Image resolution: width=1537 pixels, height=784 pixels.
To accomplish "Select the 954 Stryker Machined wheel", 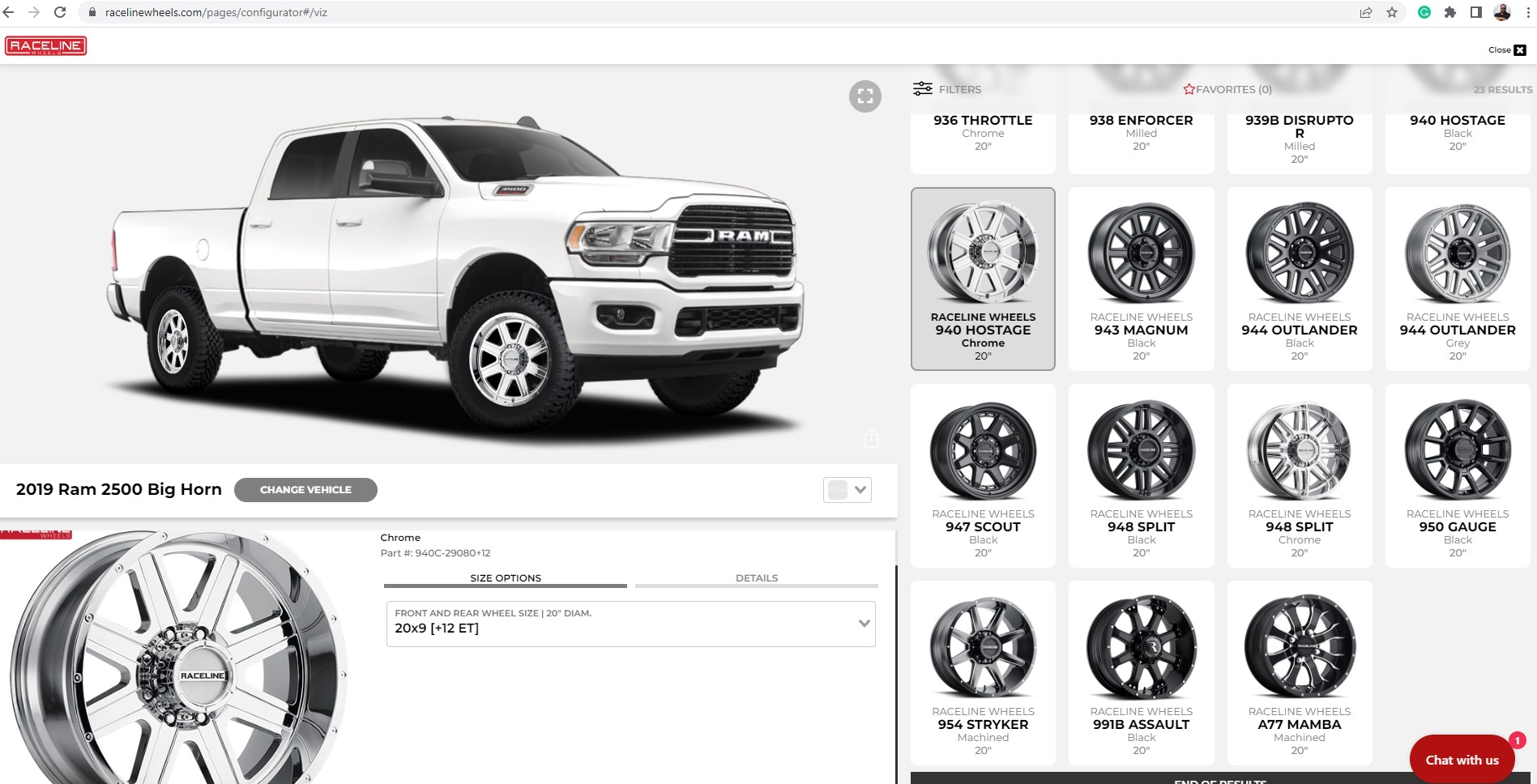I will pyautogui.click(x=983, y=672).
